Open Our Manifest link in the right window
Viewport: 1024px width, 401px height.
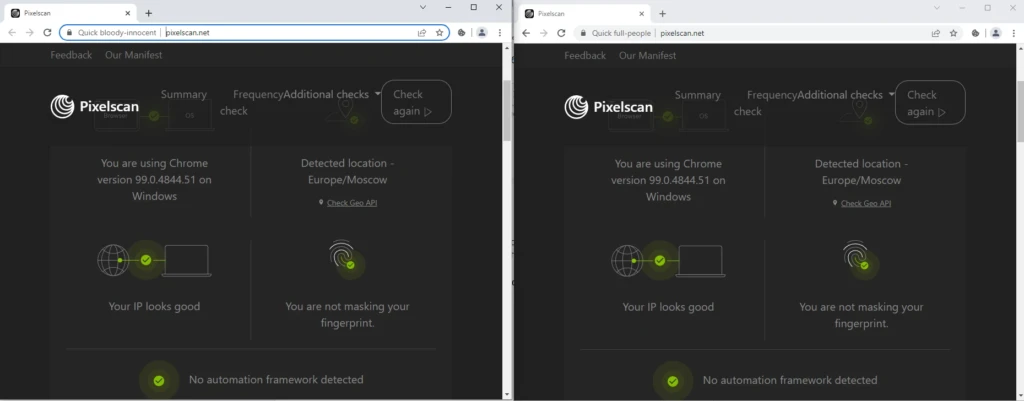[x=648, y=56]
